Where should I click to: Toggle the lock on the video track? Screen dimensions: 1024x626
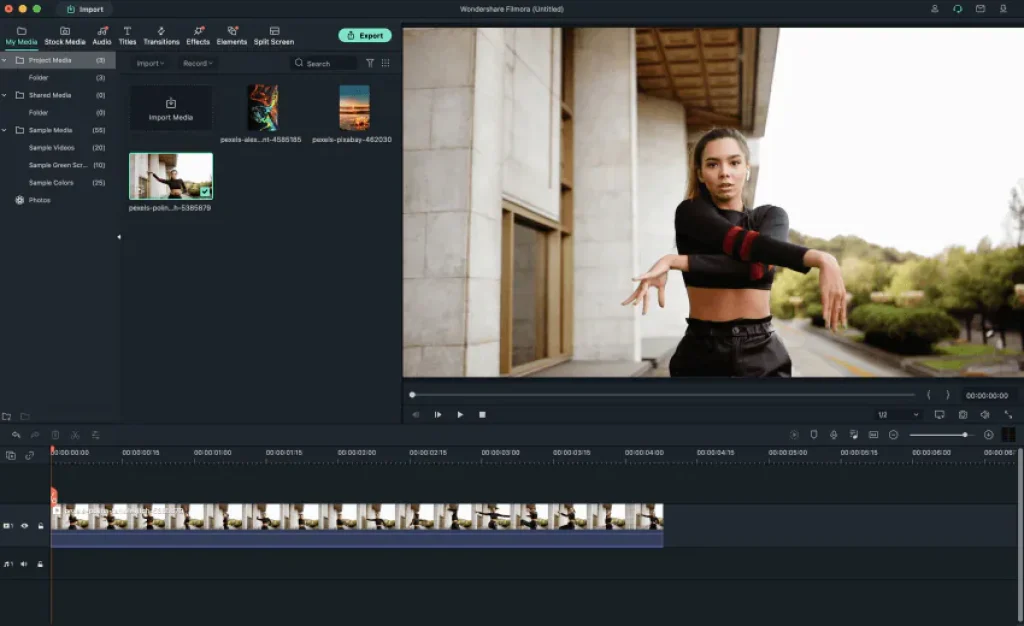point(40,525)
